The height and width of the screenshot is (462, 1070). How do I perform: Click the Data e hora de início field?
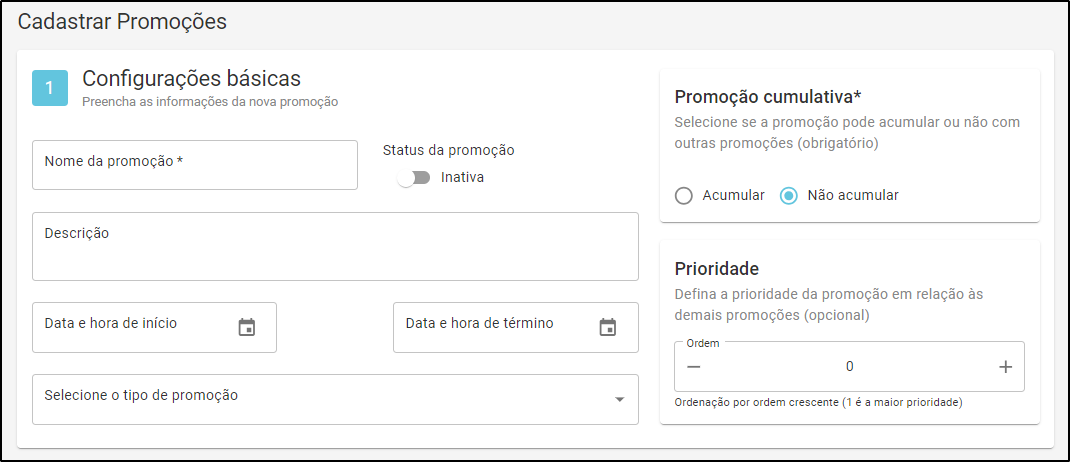tap(154, 328)
